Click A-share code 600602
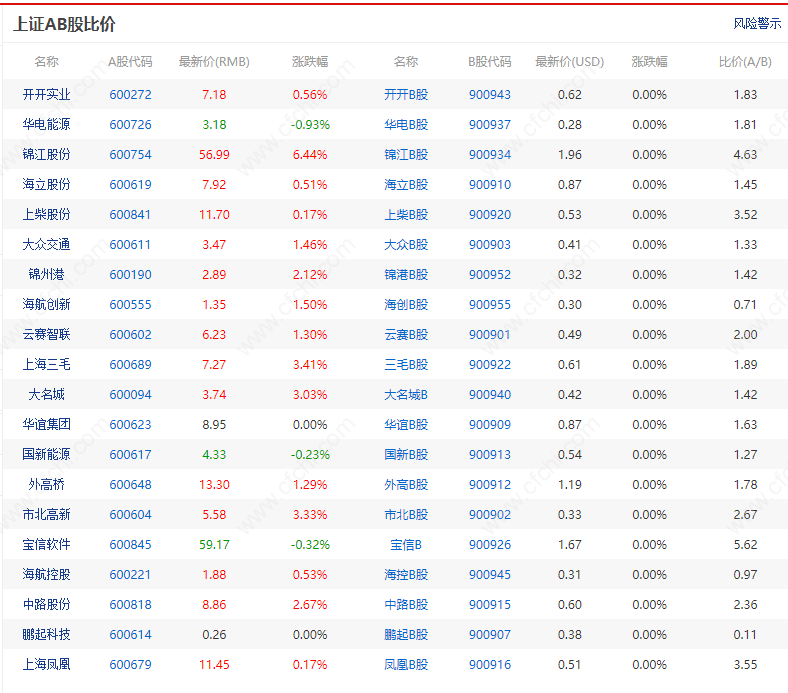This screenshot has height=693, width=788. 130,335
